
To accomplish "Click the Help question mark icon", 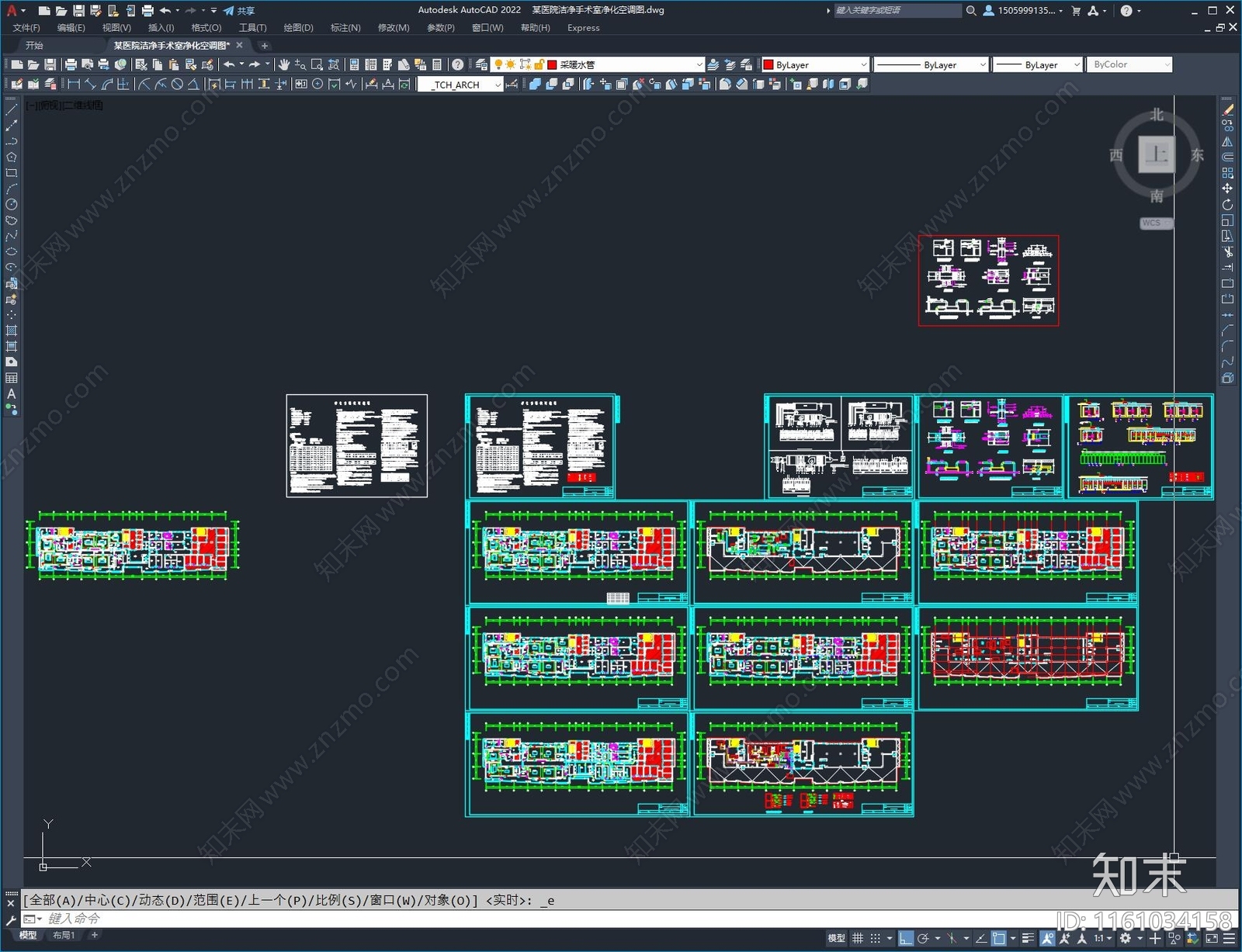I will click(458, 64).
